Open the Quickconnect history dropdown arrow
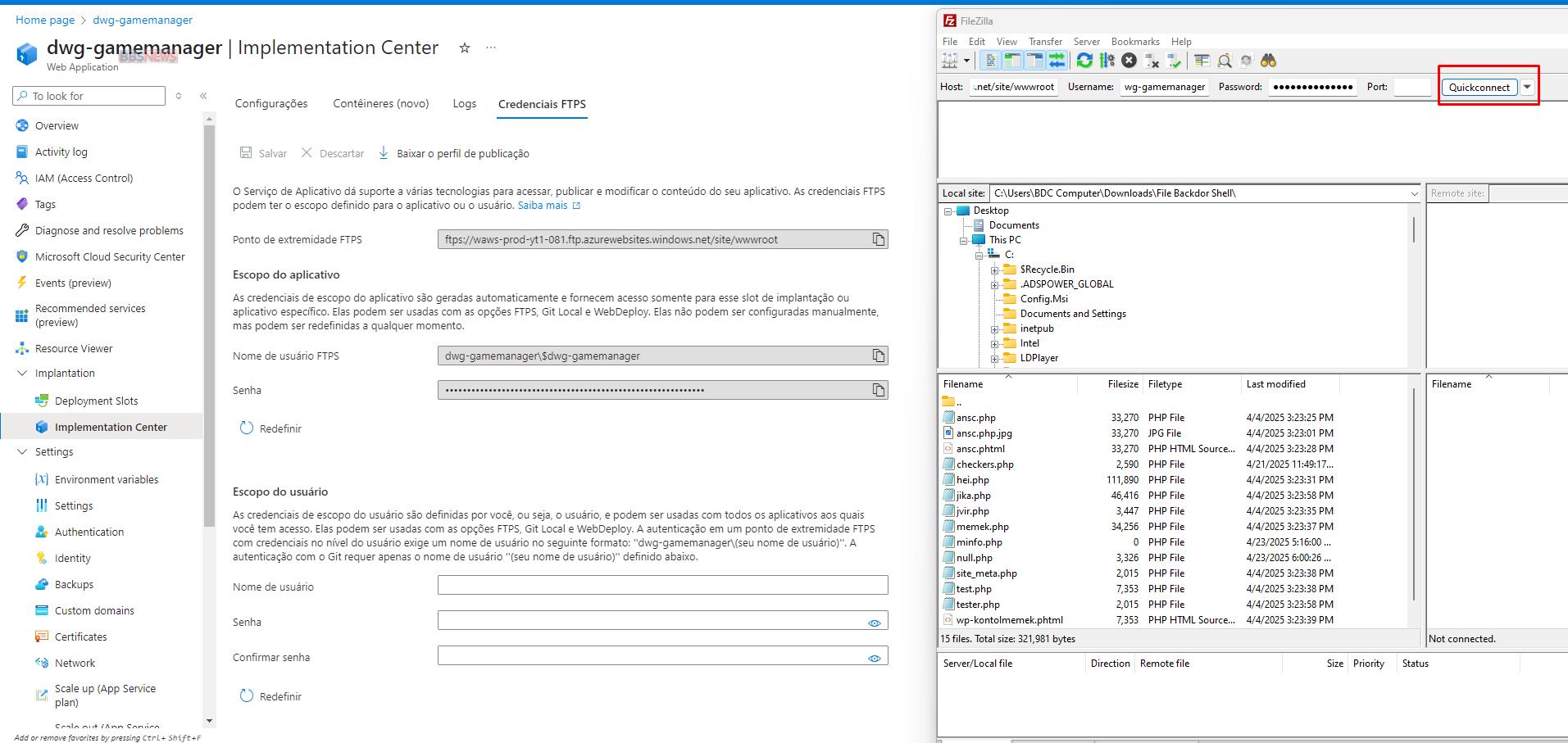 [1527, 87]
